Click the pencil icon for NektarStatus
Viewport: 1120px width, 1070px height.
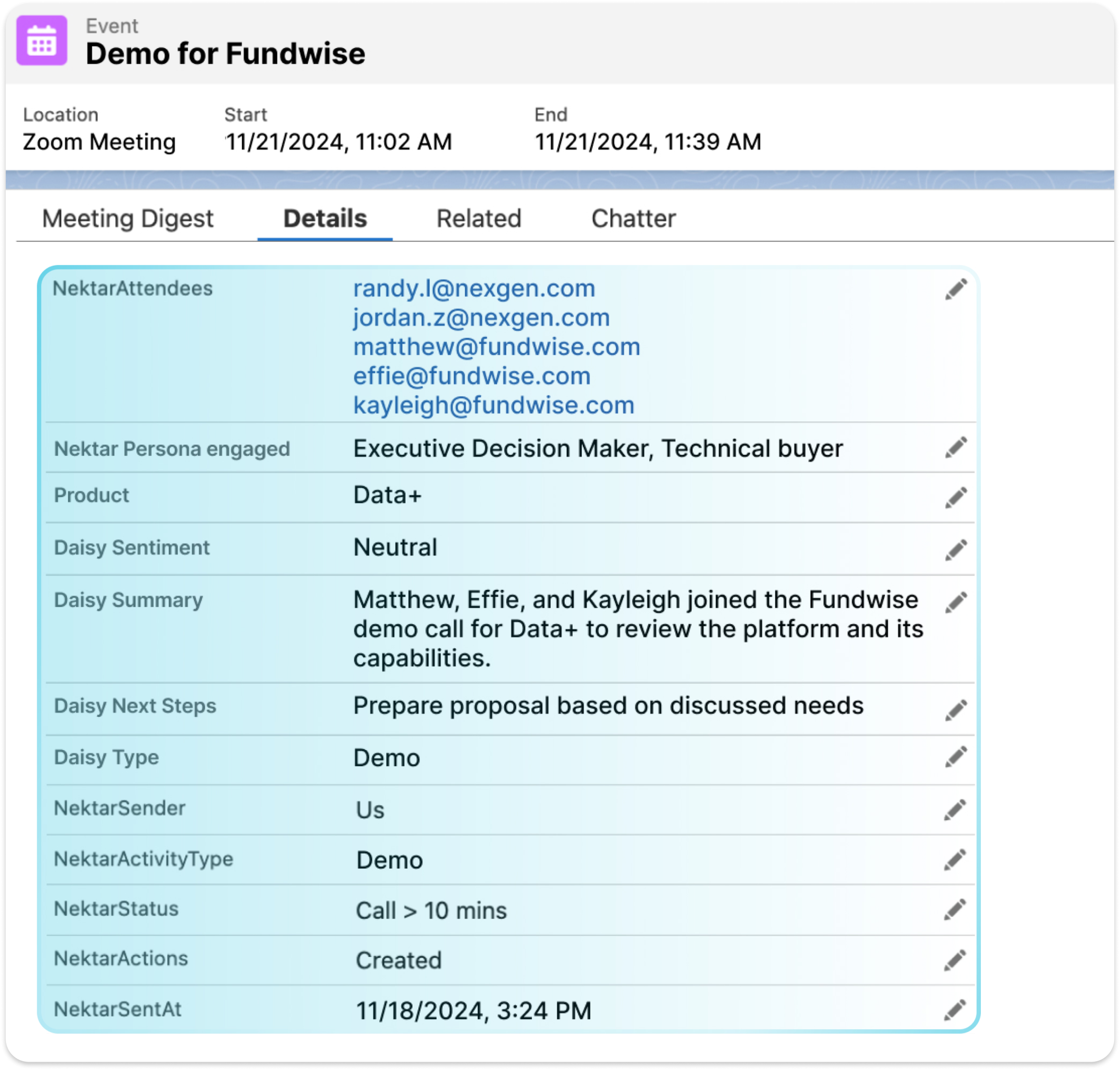pos(955,910)
